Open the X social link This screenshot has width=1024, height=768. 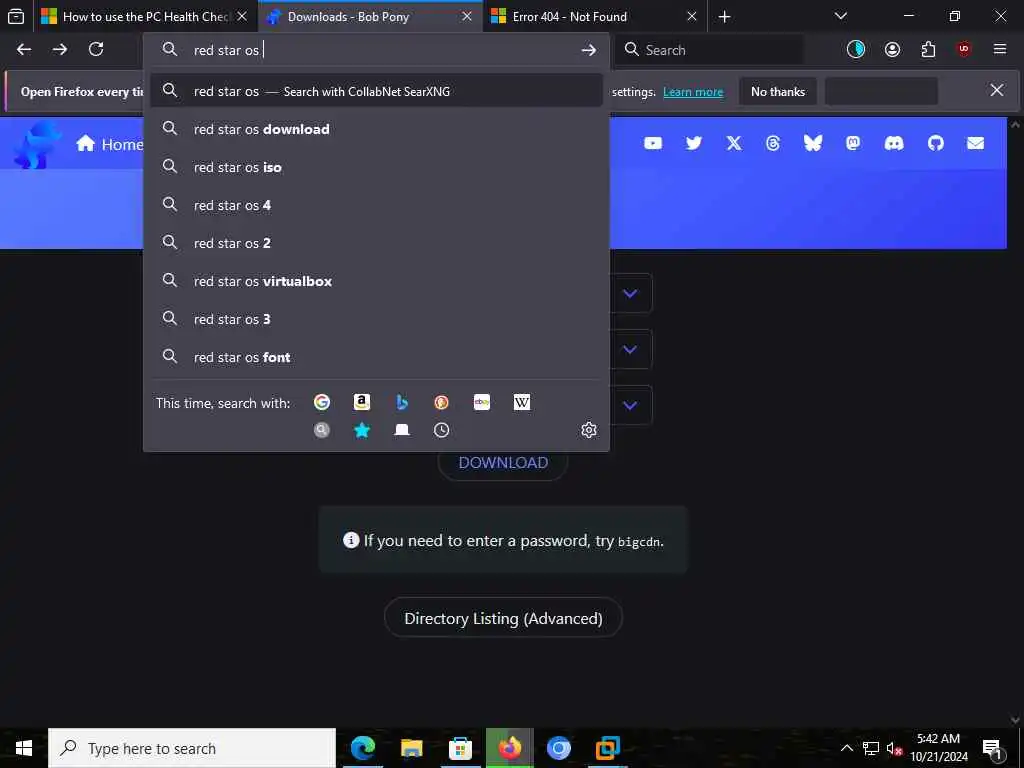coord(734,143)
